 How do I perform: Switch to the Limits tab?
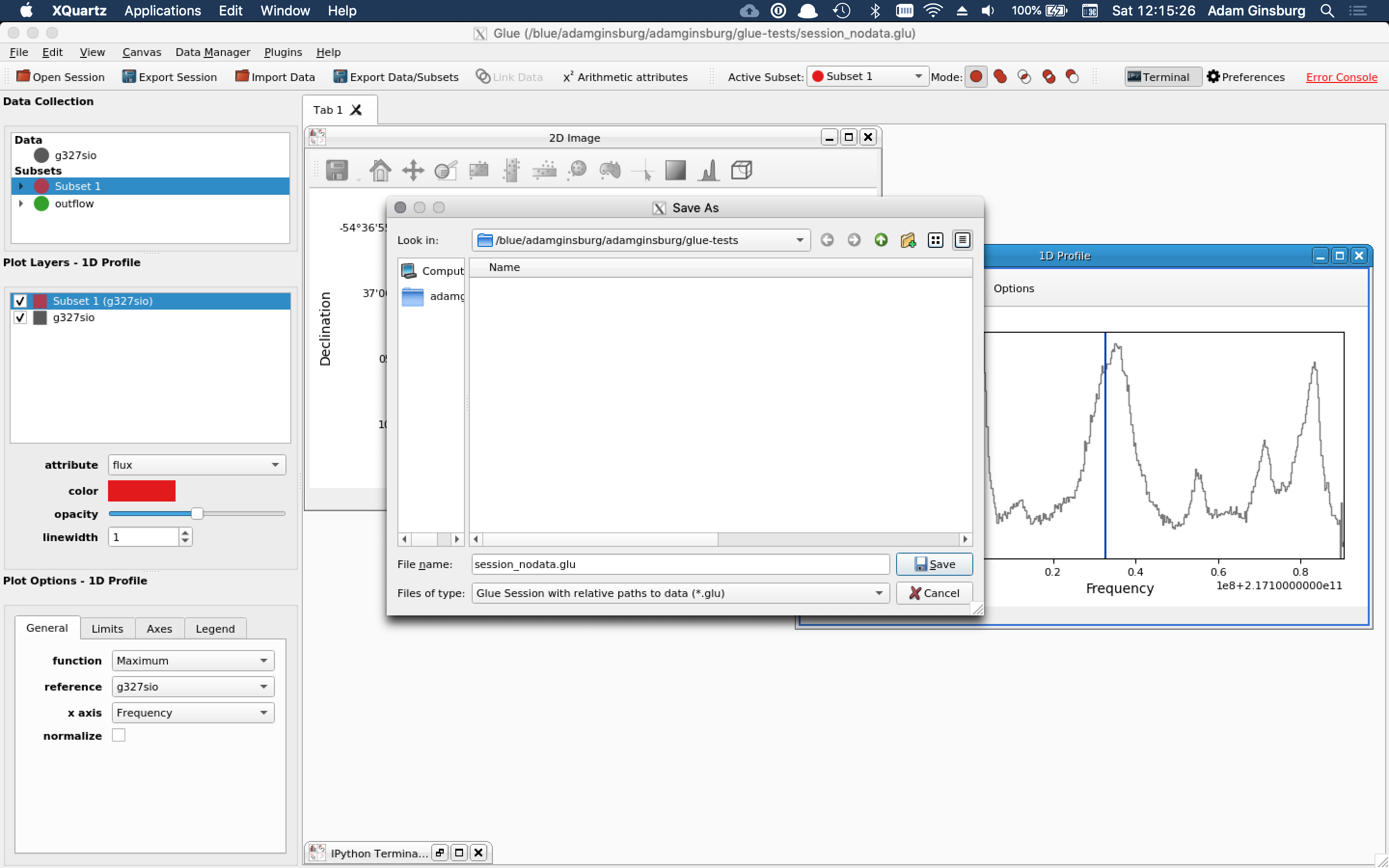[x=108, y=629]
